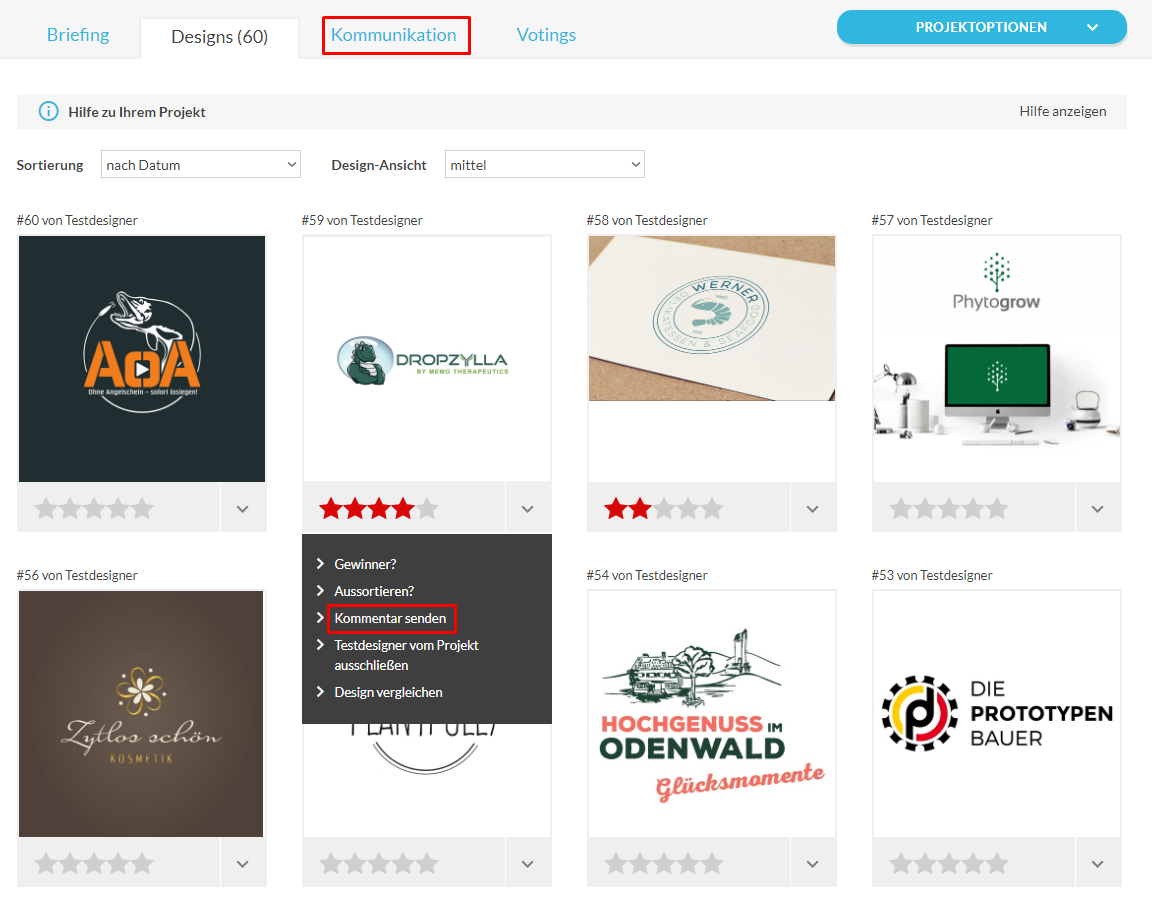This screenshot has width=1152, height=901.
Task: Click Kommentar senden in the menu
Action: 390,618
